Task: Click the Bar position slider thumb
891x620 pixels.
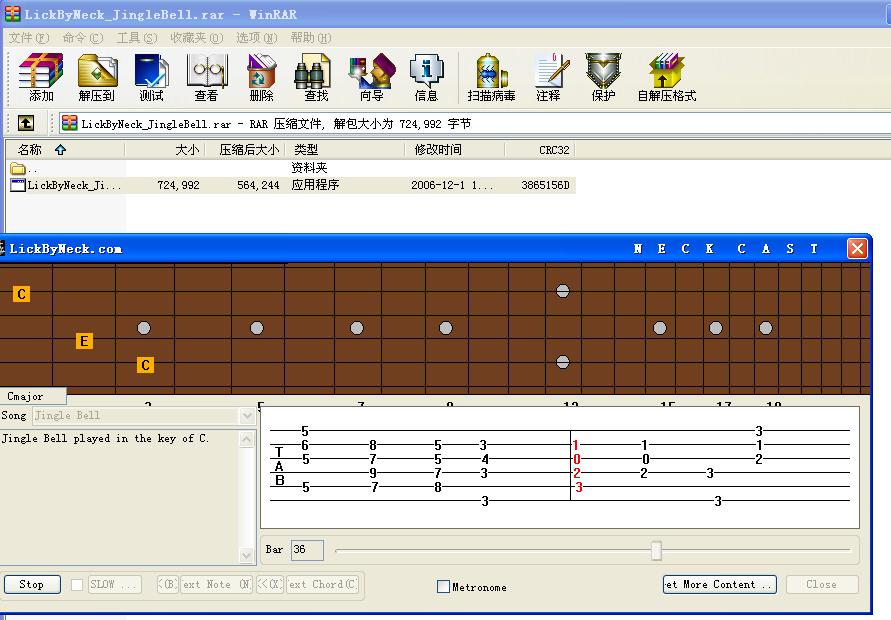Action: (x=656, y=550)
